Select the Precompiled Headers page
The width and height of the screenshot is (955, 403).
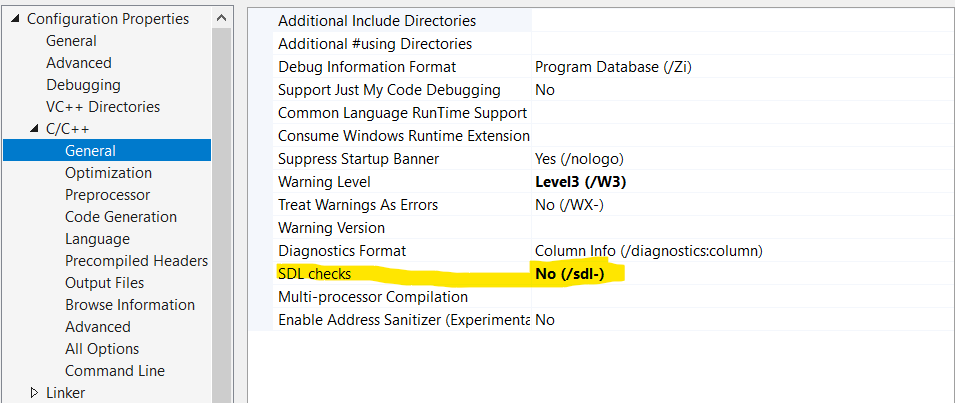[x=136, y=261]
